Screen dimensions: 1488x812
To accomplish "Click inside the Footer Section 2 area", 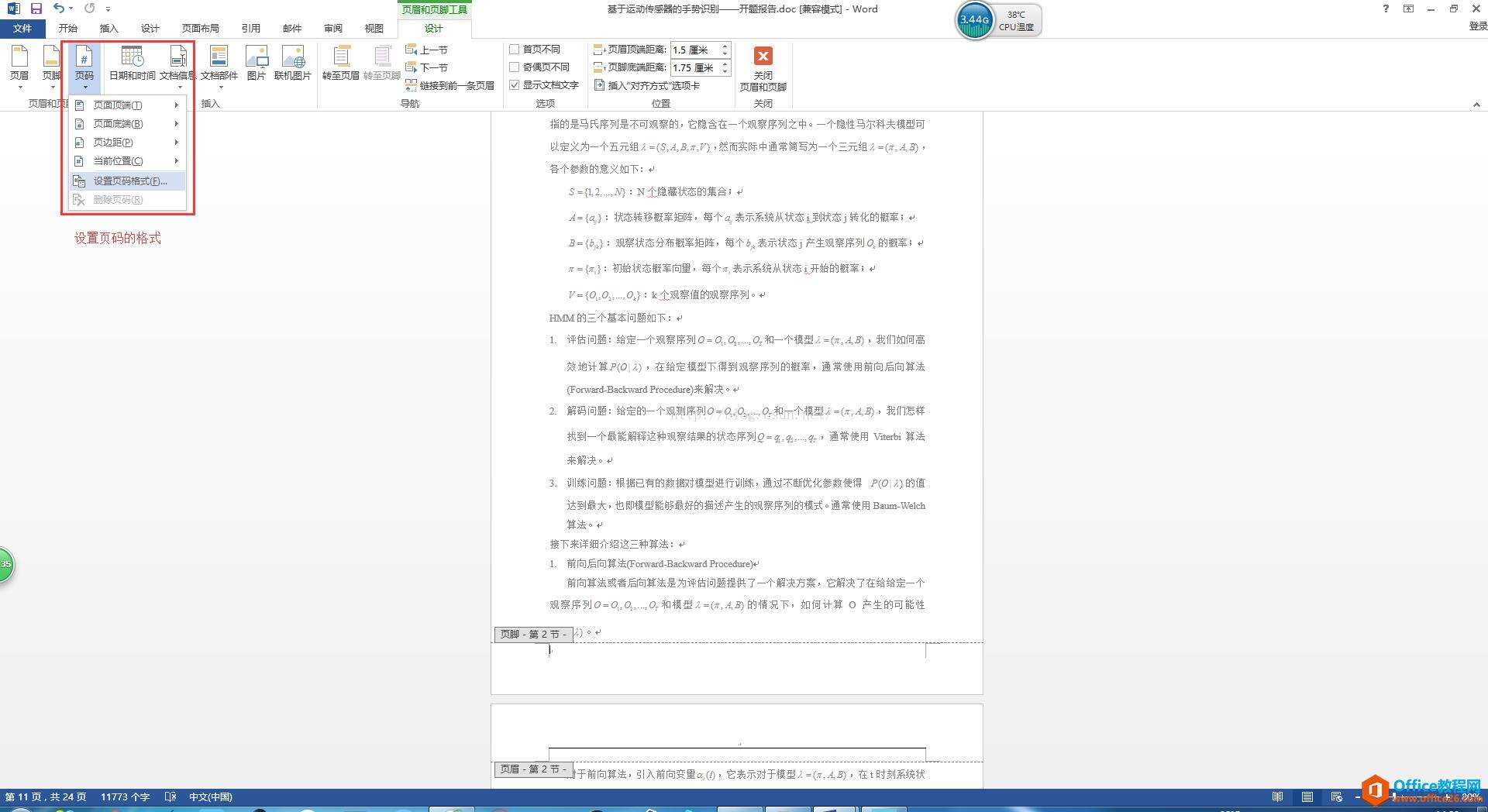I will click(736, 668).
